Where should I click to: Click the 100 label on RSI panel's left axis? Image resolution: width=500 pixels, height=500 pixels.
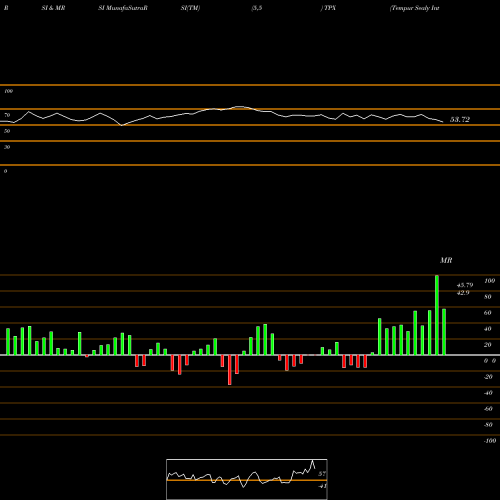tap(8, 91)
